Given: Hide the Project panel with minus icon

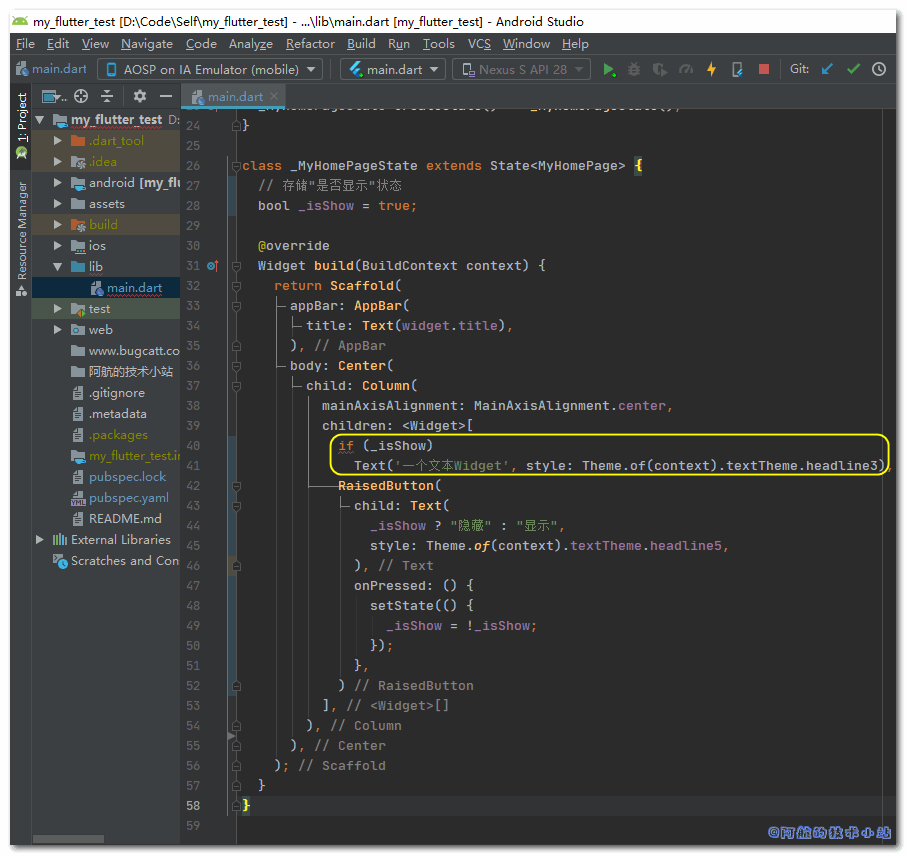Looking at the screenshot, I should pyautogui.click(x=167, y=96).
